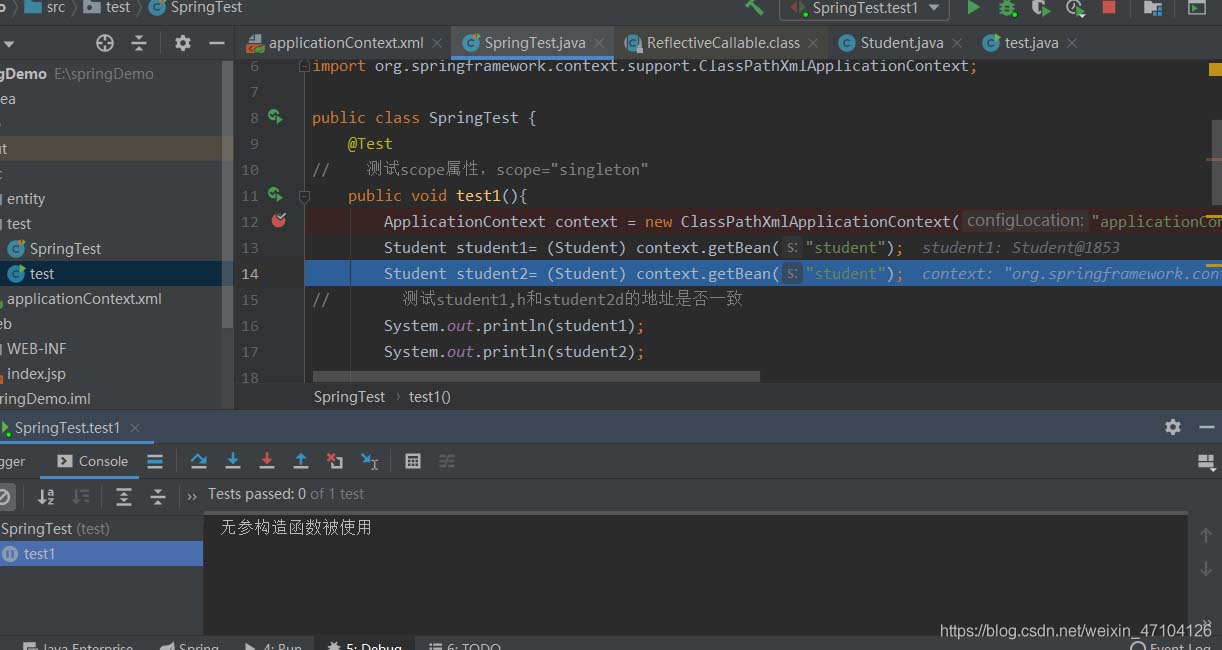Toggle sort alphabetically in test results
Image resolution: width=1222 pixels, height=650 pixels.
click(x=46, y=496)
